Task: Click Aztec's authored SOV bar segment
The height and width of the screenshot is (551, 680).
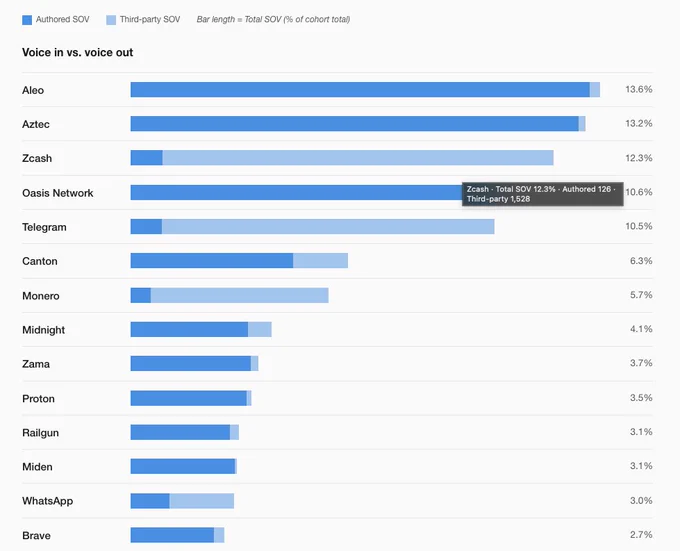Action: pos(355,124)
